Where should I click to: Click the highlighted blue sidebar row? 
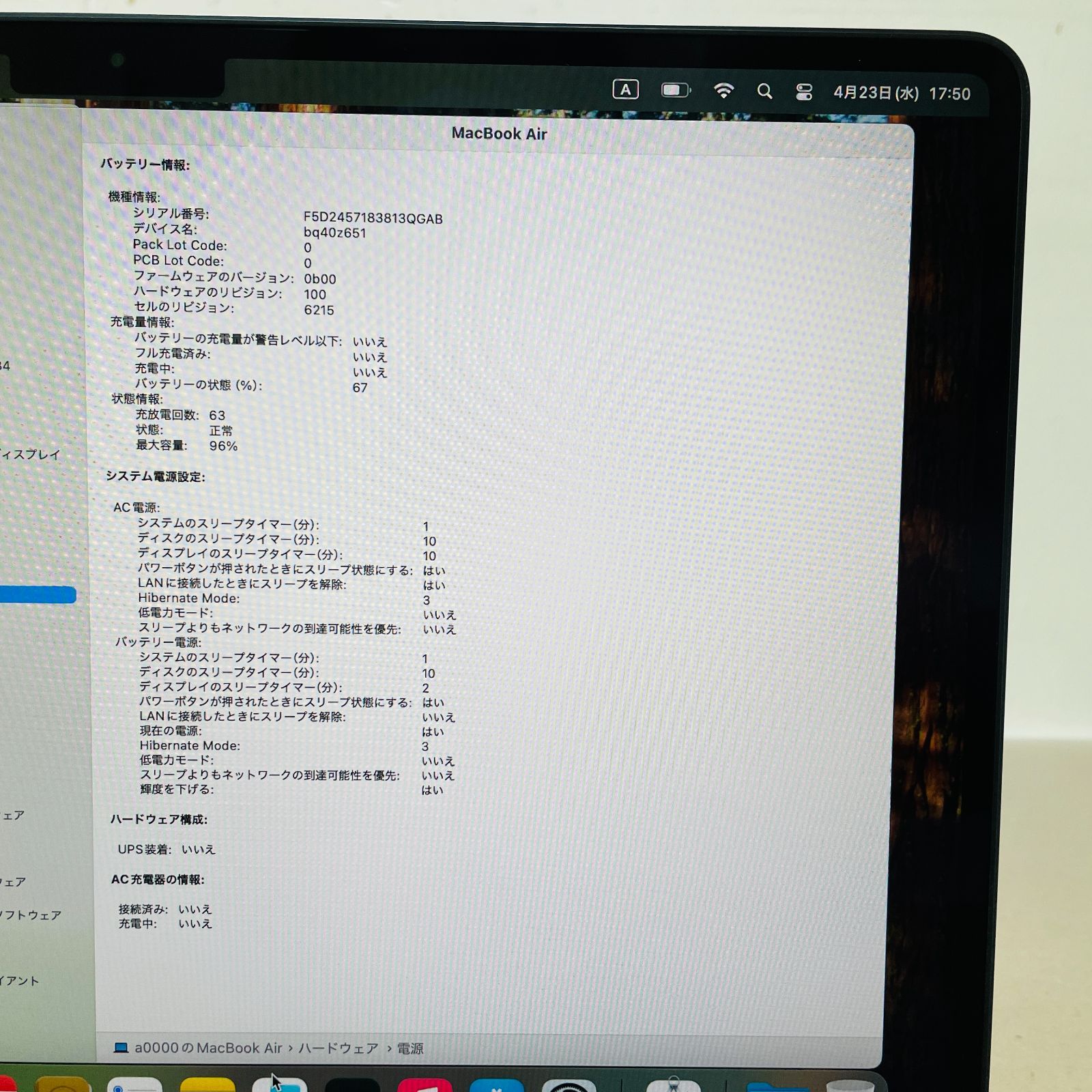pyautogui.click(x=38, y=595)
